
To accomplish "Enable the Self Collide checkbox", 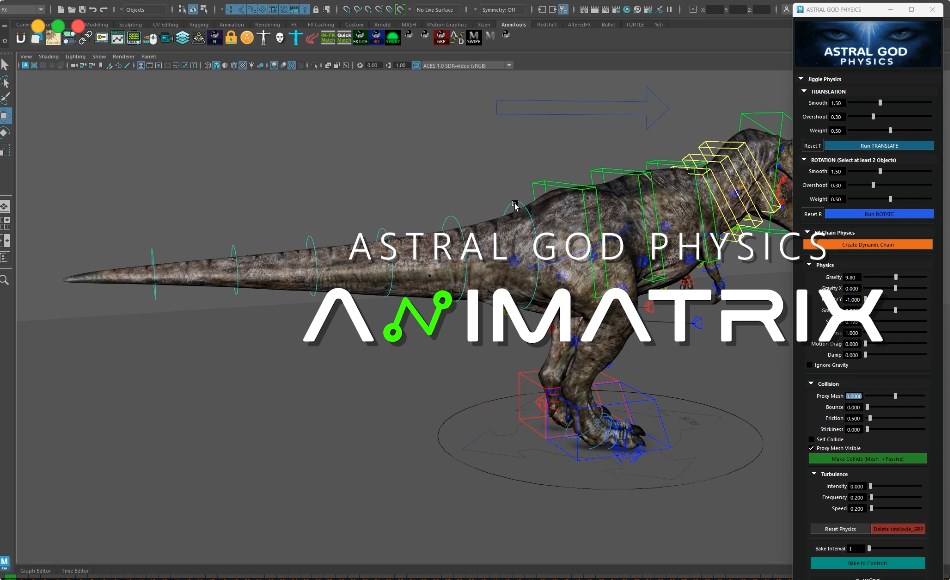I will click(811, 439).
